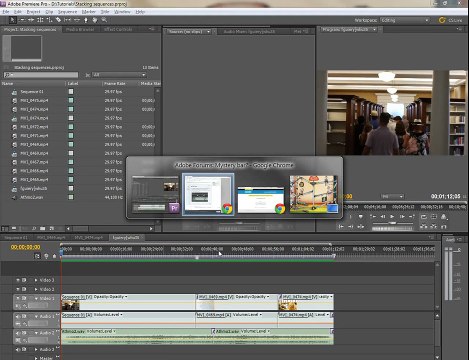Open the Output settings button in Program monitor
This screenshot has width=469, height=360.
tap(444, 217)
